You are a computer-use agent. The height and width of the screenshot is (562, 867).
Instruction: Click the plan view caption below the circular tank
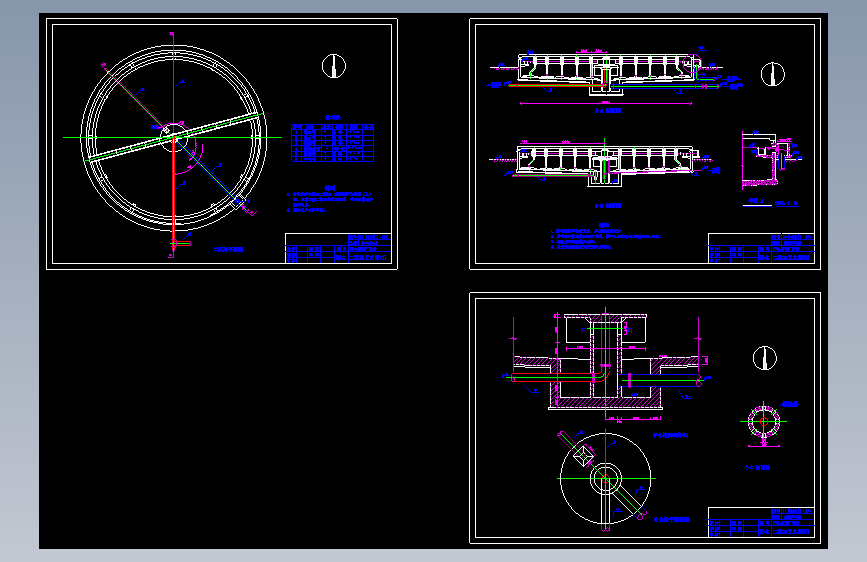point(228,249)
